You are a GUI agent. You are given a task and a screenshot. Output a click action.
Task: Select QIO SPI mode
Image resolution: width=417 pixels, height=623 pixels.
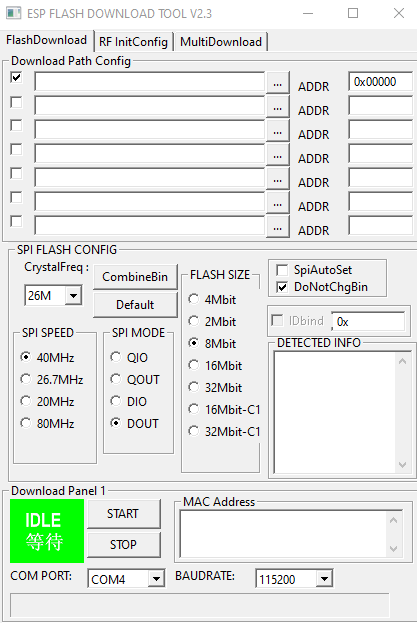tap(116, 357)
